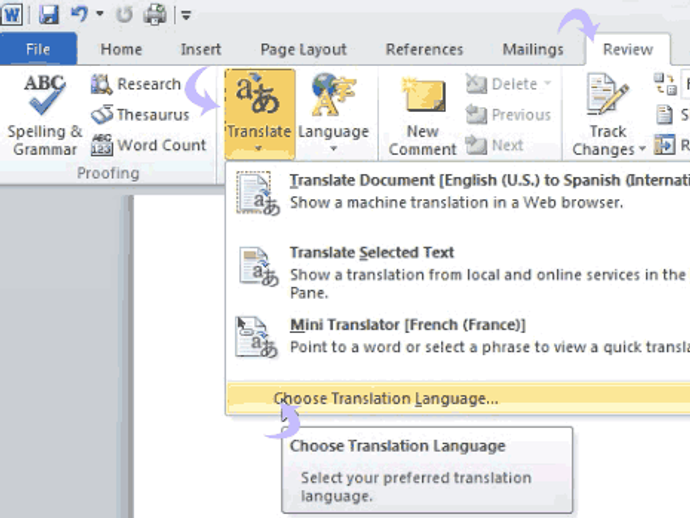Click Choose Translation Language menu entry

tap(458, 399)
